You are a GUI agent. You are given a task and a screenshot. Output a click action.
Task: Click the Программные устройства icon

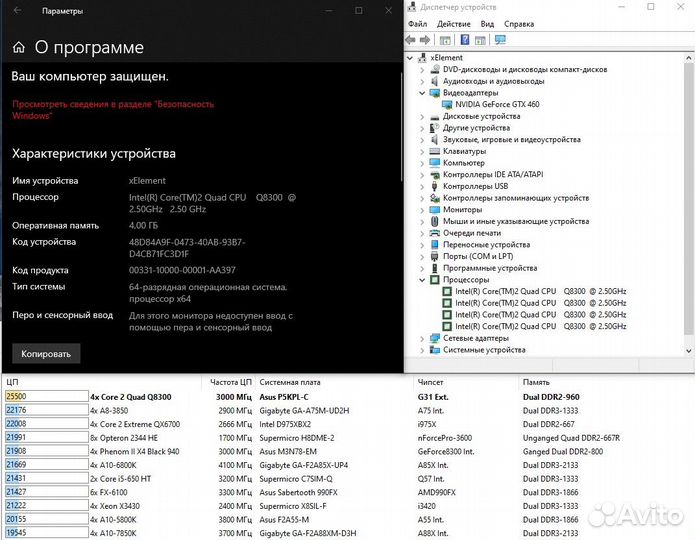pyautogui.click(x=435, y=268)
